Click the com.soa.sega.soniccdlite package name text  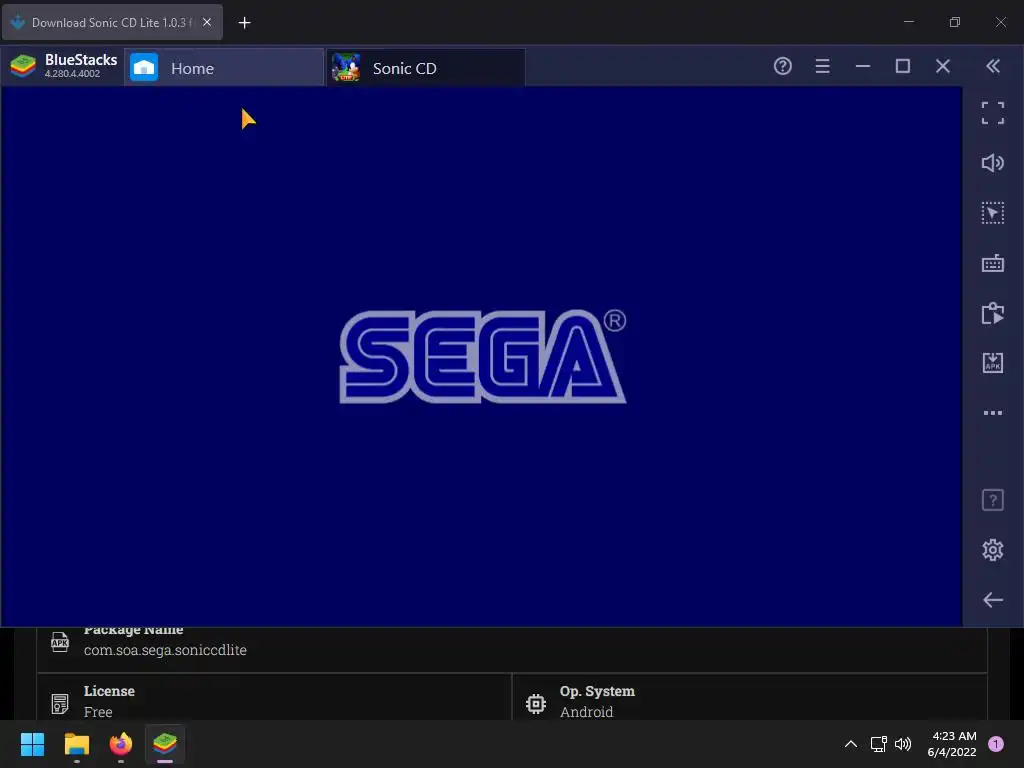point(165,650)
